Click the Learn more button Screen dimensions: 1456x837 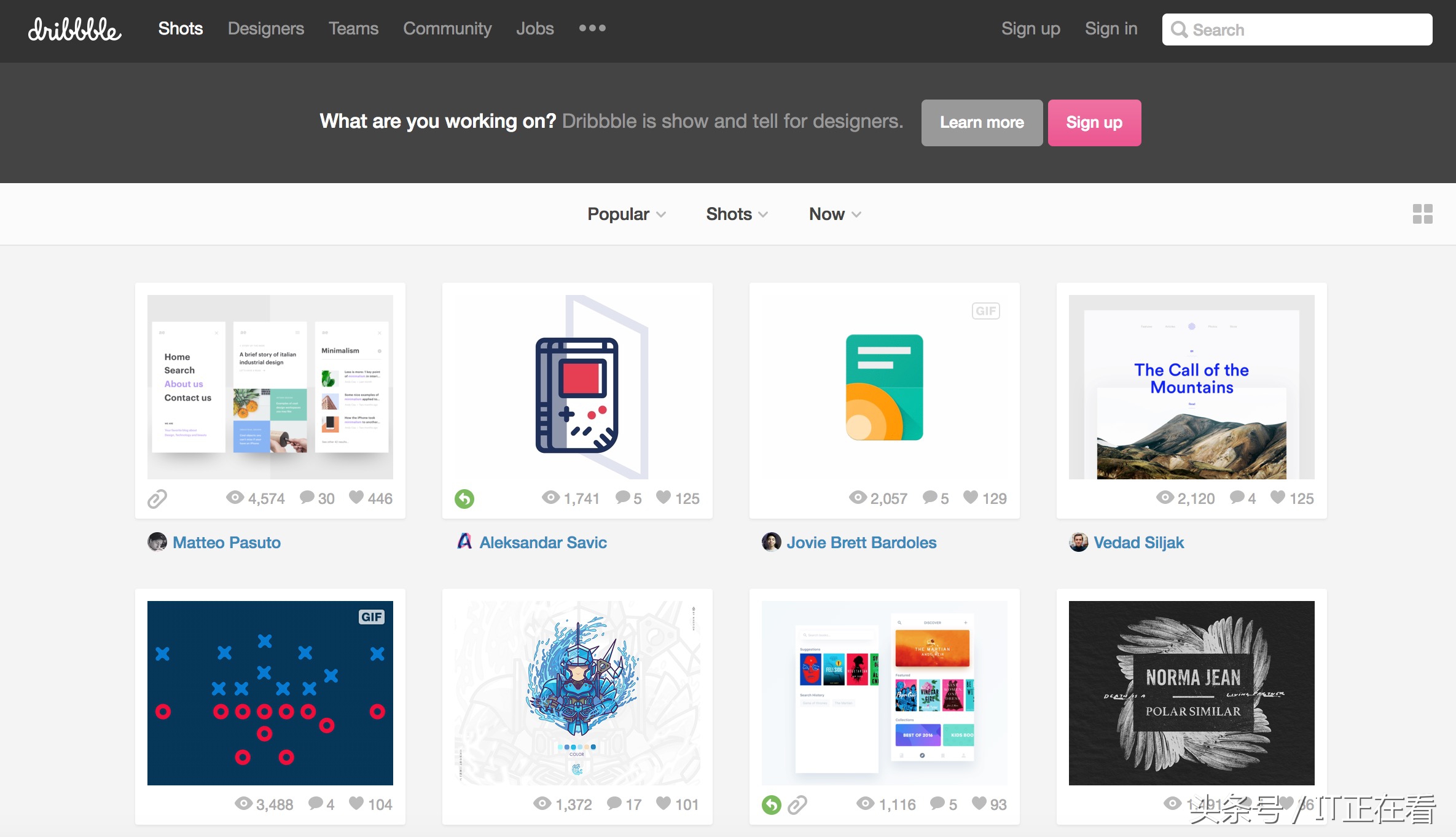pyautogui.click(x=981, y=123)
